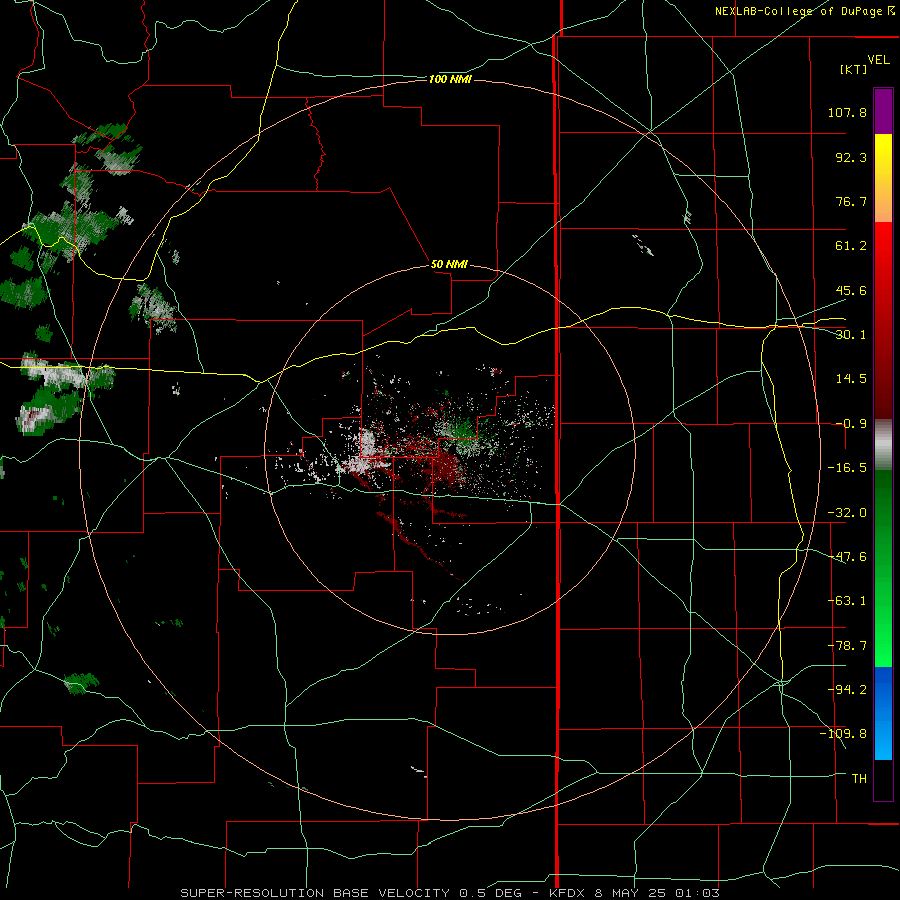Viewport: 900px width, 900px height.
Task: Click the -0.9 velocity scale value
Action: [x=851, y=424]
